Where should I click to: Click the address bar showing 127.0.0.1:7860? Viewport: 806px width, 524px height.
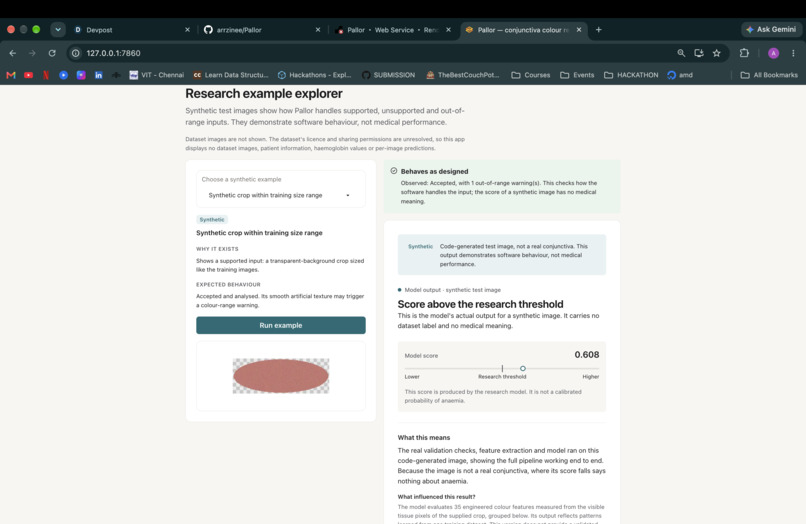click(x=378, y=53)
